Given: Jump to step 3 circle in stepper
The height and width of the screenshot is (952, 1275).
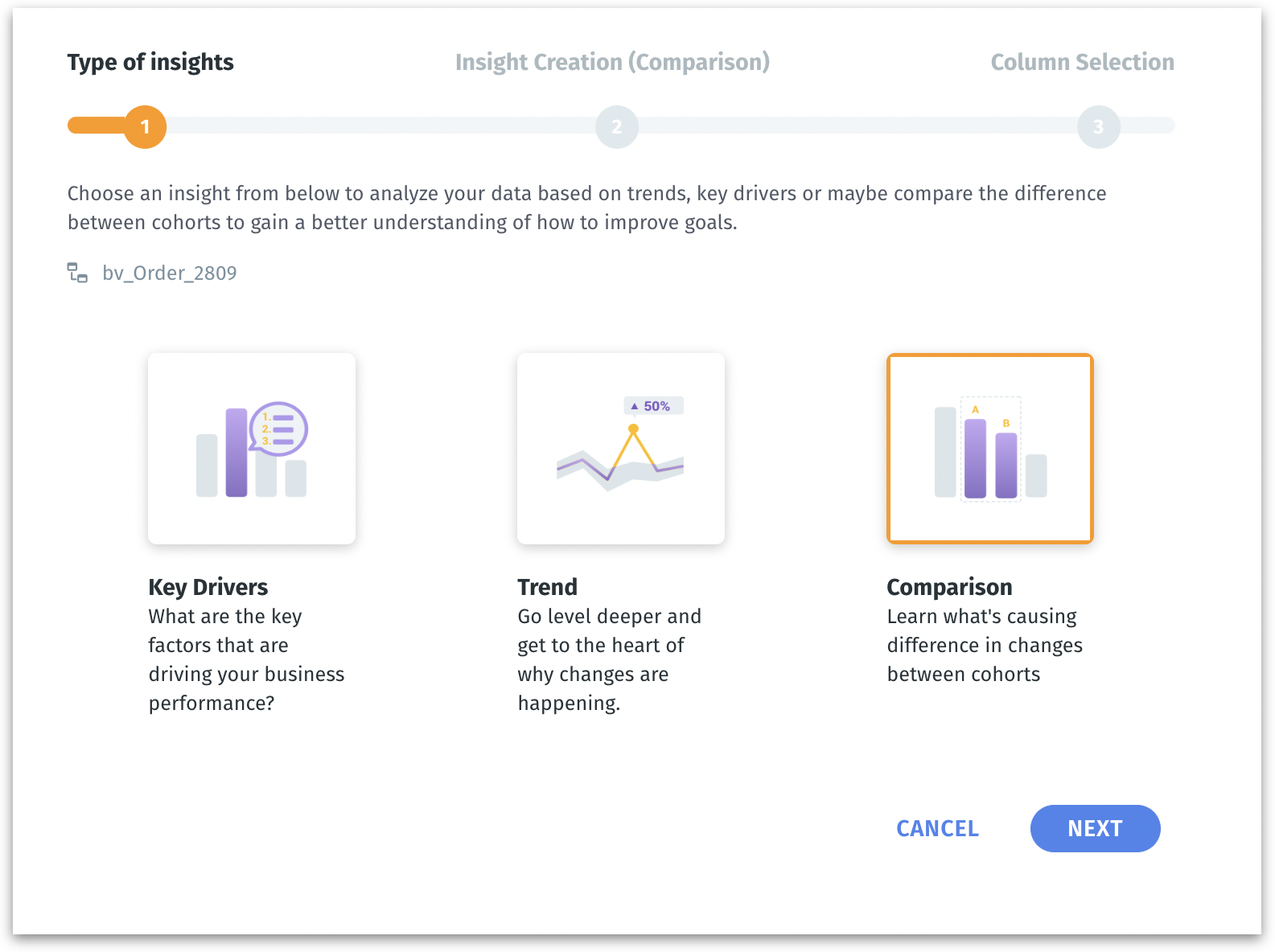Looking at the screenshot, I should pos(1098,127).
